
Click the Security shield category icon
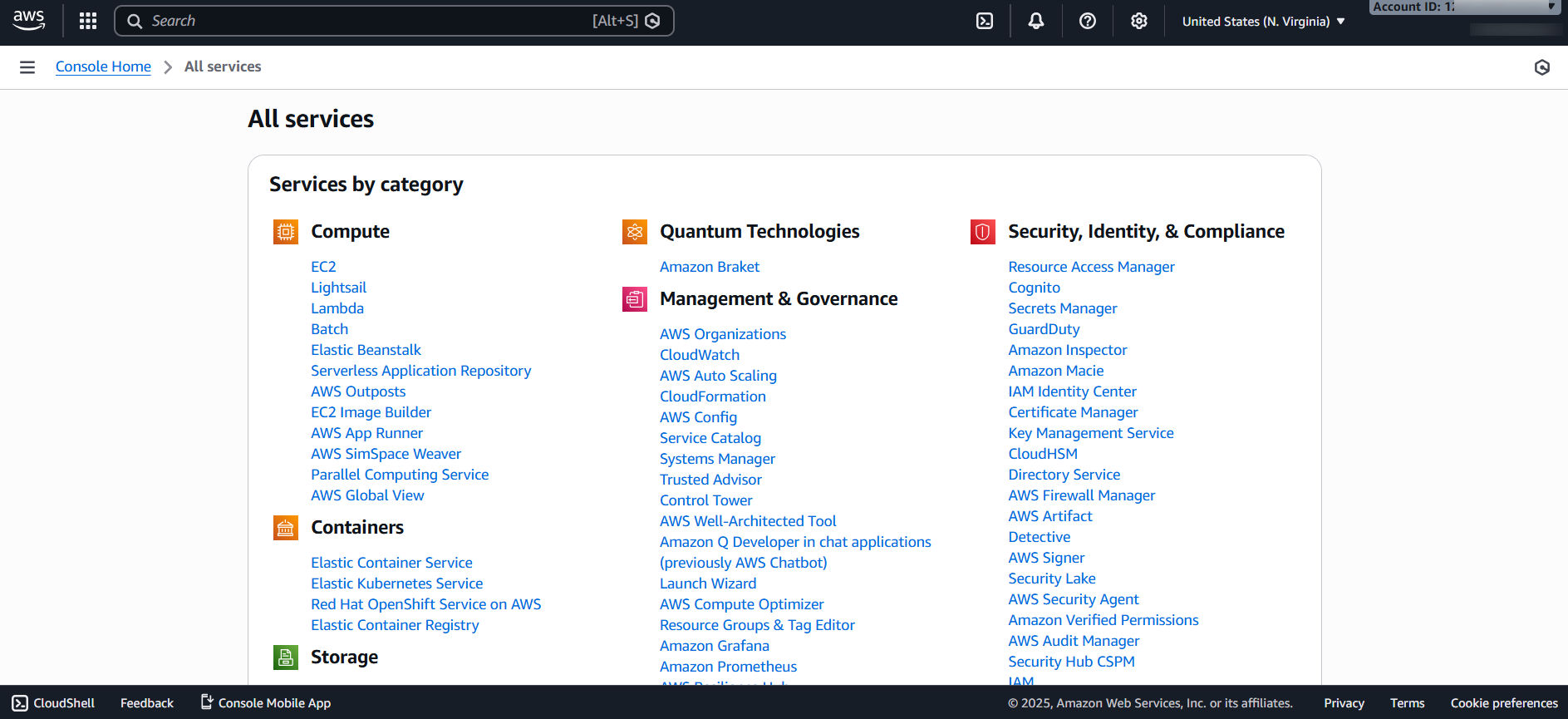(983, 232)
